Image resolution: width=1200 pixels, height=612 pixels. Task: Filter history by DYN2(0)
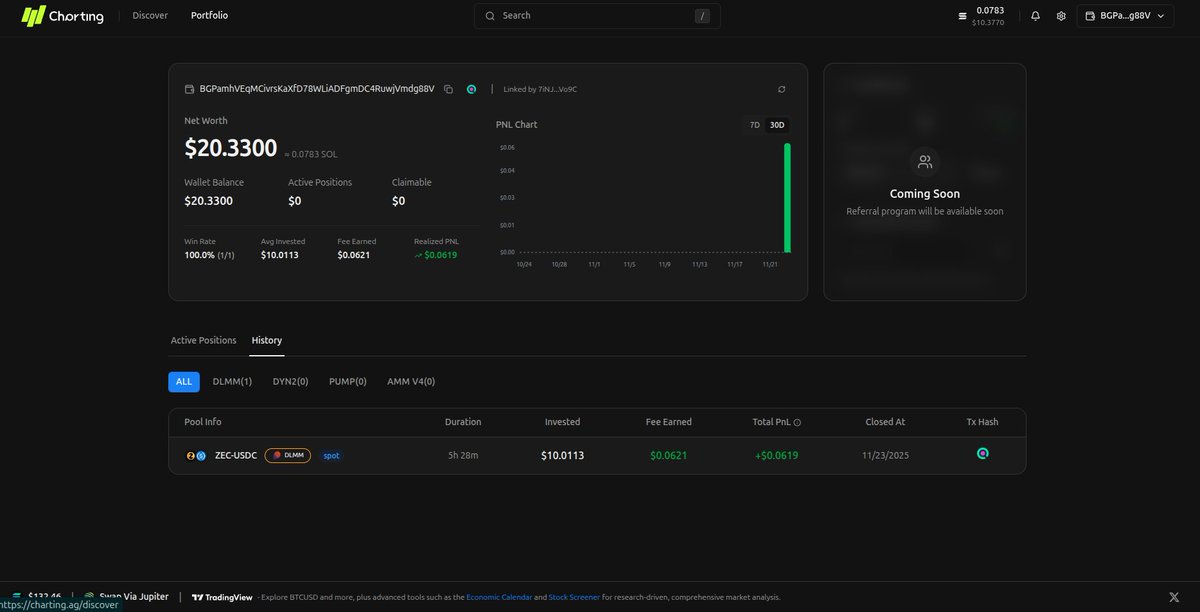pos(291,382)
